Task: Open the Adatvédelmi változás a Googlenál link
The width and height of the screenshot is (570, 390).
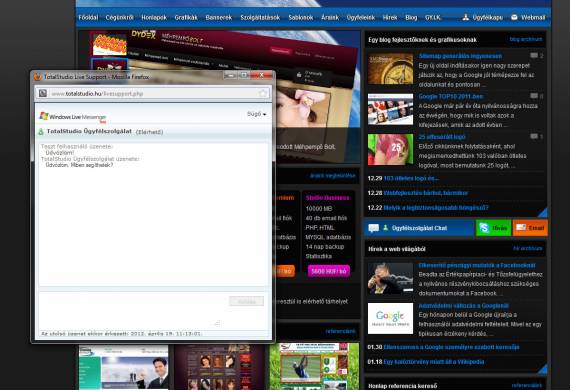Action: tap(463, 306)
